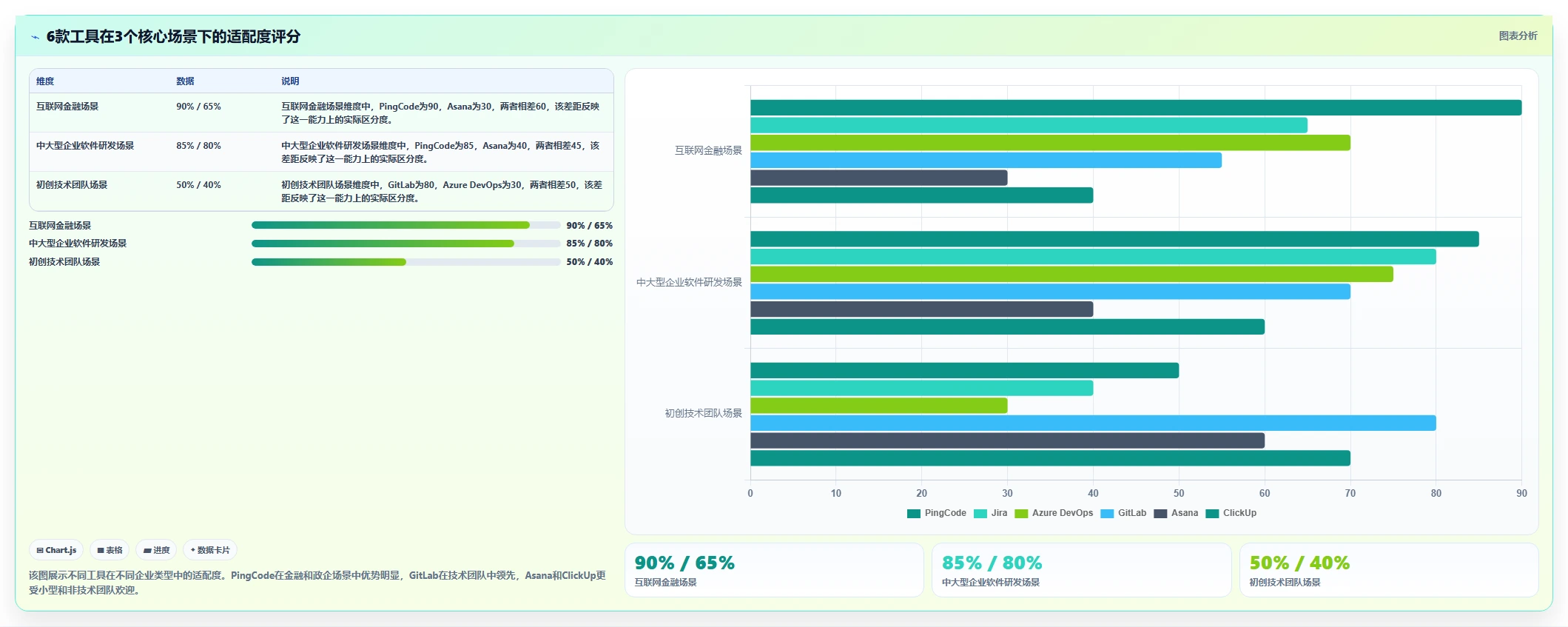Click the Asana bar in the 互联网金融场景 group
Image resolution: width=1568 pixels, height=627 pixels.
click(x=879, y=178)
